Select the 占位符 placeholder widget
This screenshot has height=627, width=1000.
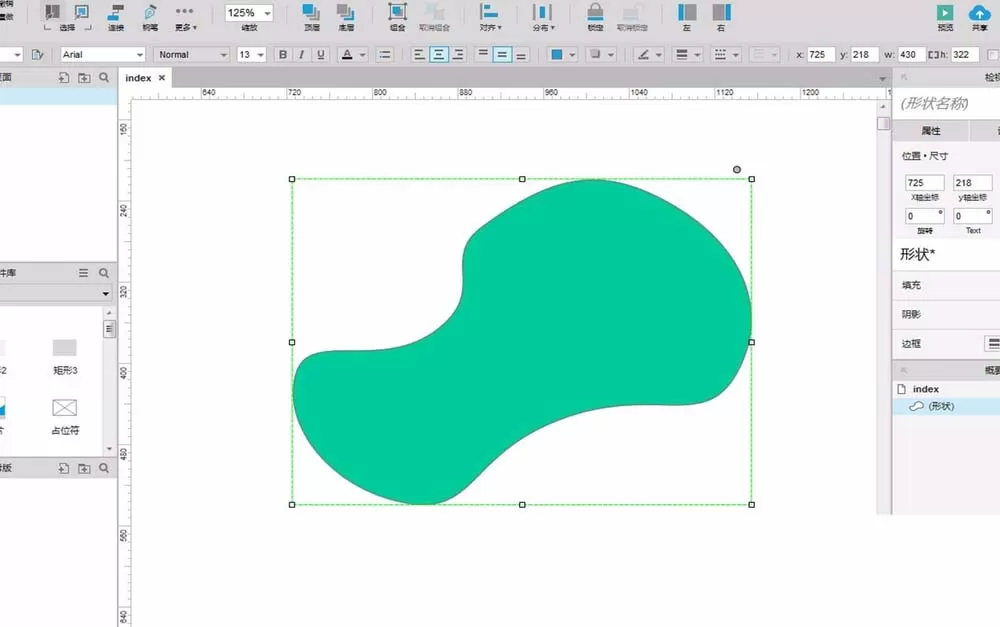65,417
